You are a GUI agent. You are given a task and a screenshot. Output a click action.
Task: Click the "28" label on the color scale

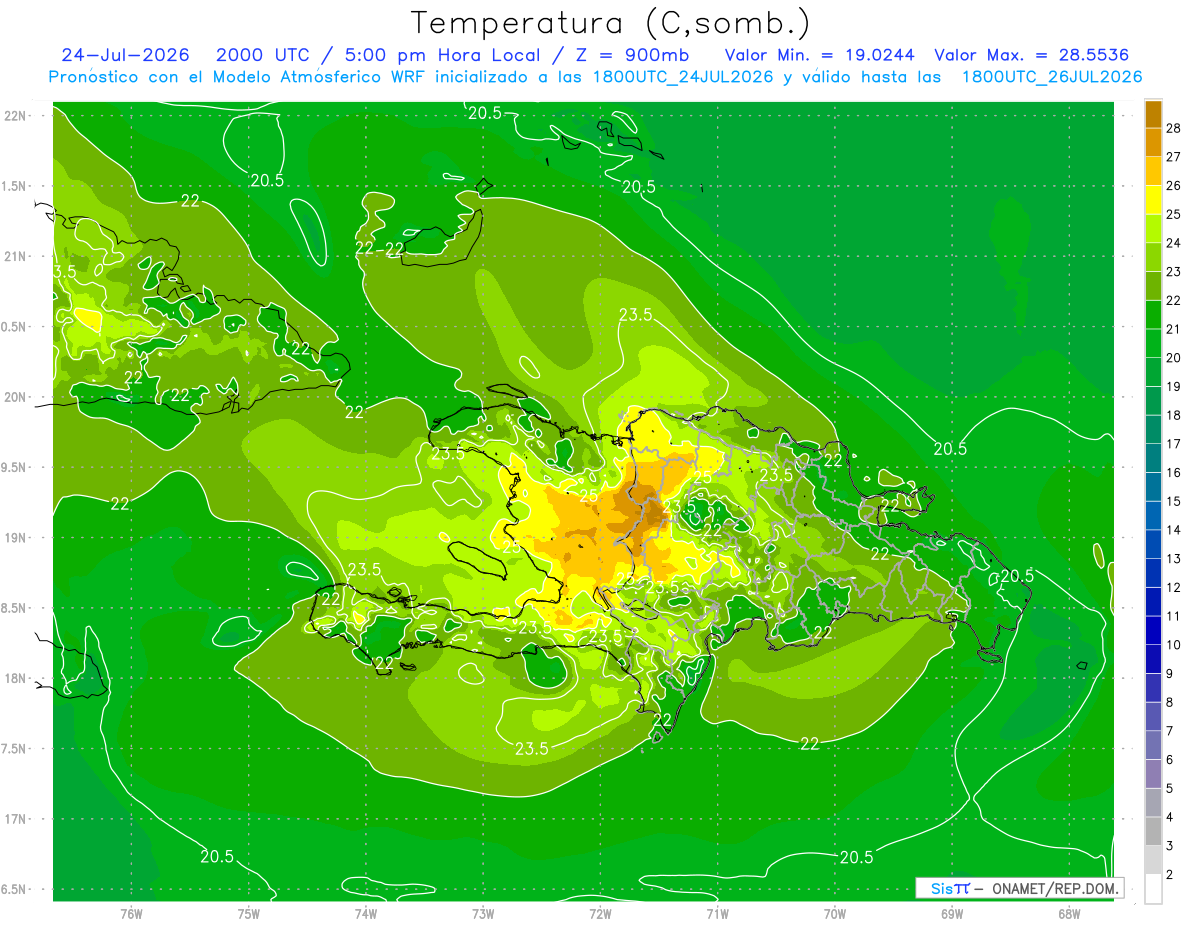(1174, 128)
